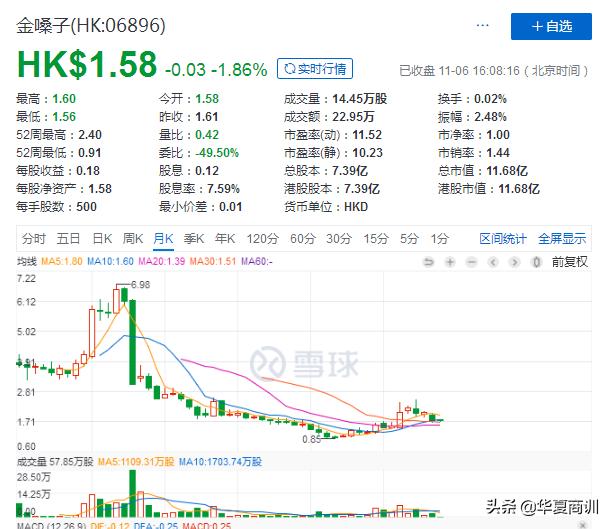Switch to the 5分 chart tab
The image size is (613, 529).
coord(409,238)
